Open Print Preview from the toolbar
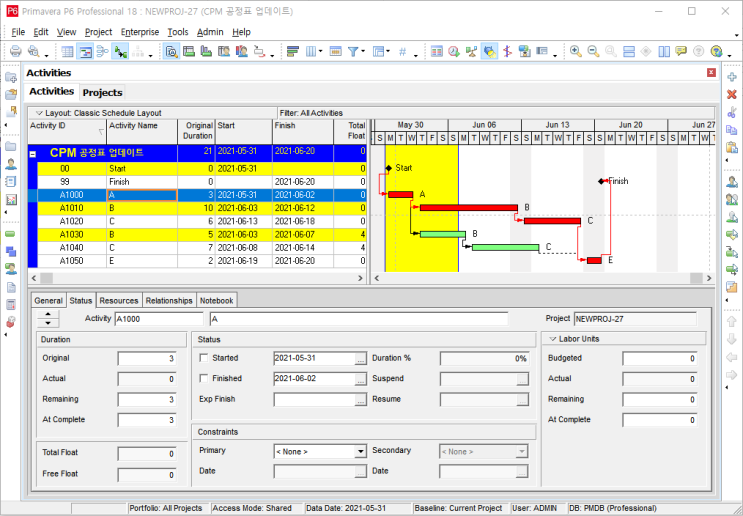This screenshot has height=516, width=743. point(33,51)
